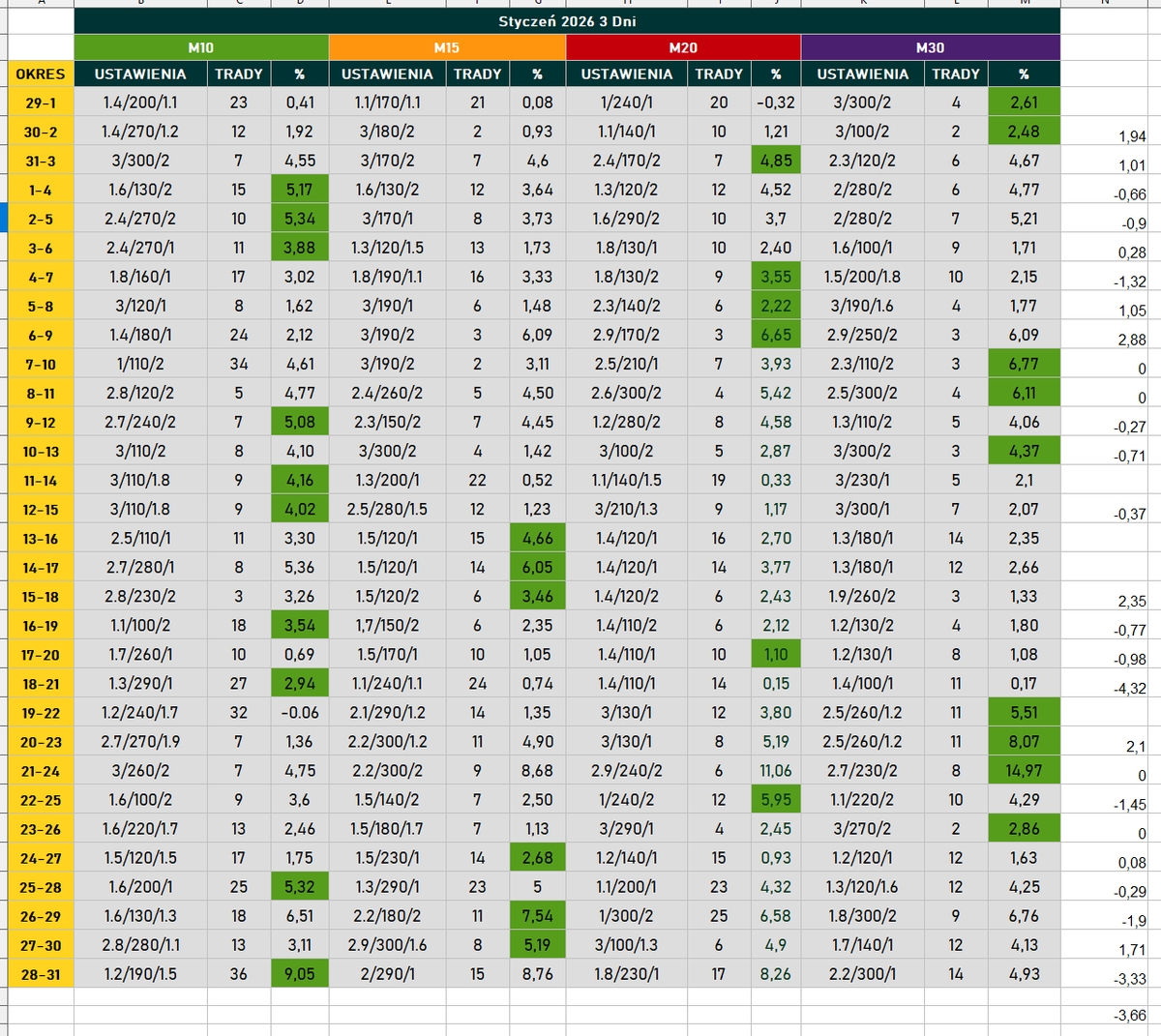Image resolution: width=1161 pixels, height=1036 pixels.
Task: Select the 13-16 period row label
Action: pos(41,538)
